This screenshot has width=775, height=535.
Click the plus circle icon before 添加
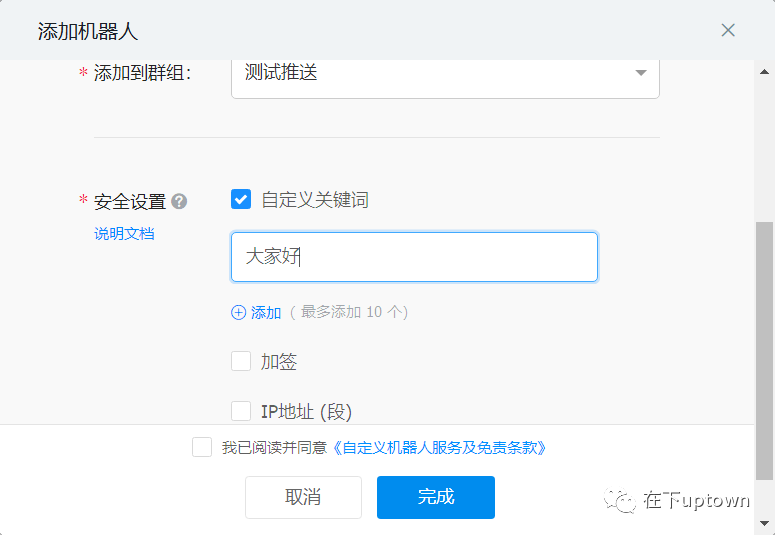pos(238,312)
